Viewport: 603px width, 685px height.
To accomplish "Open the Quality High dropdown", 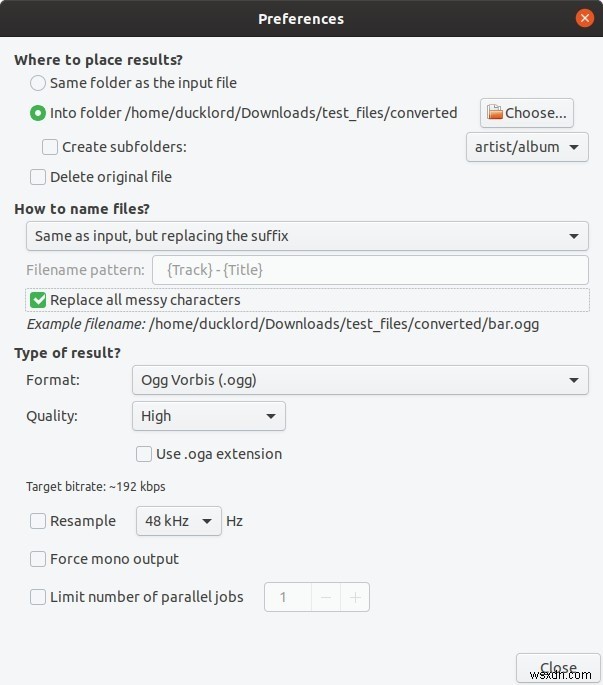I will click(209, 416).
